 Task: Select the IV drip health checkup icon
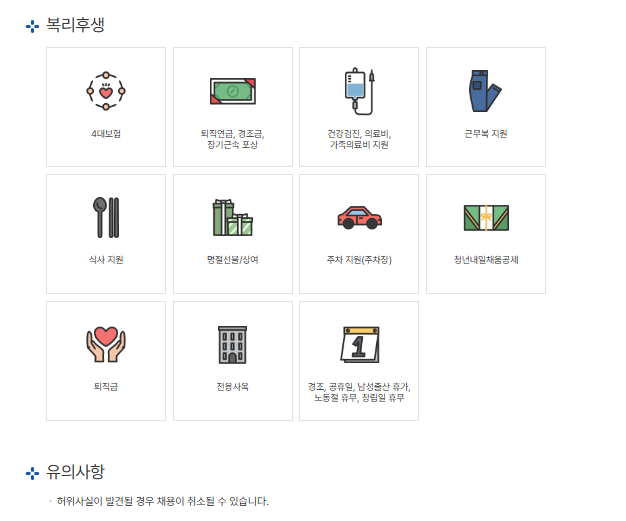(x=360, y=91)
